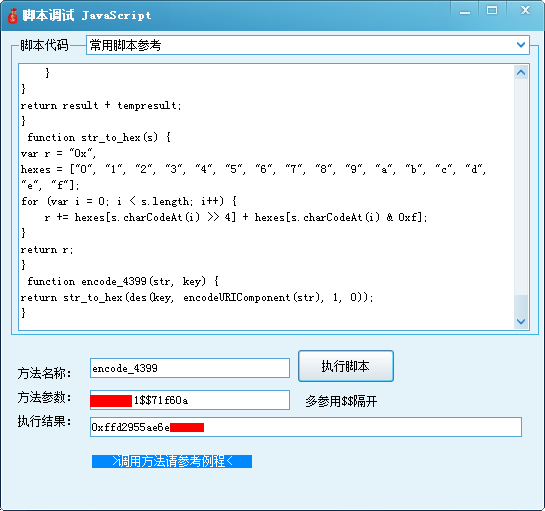The height and width of the screenshot is (511, 545).
Task: Click the 执行结果 label
Action: click(x=44, y=421)
